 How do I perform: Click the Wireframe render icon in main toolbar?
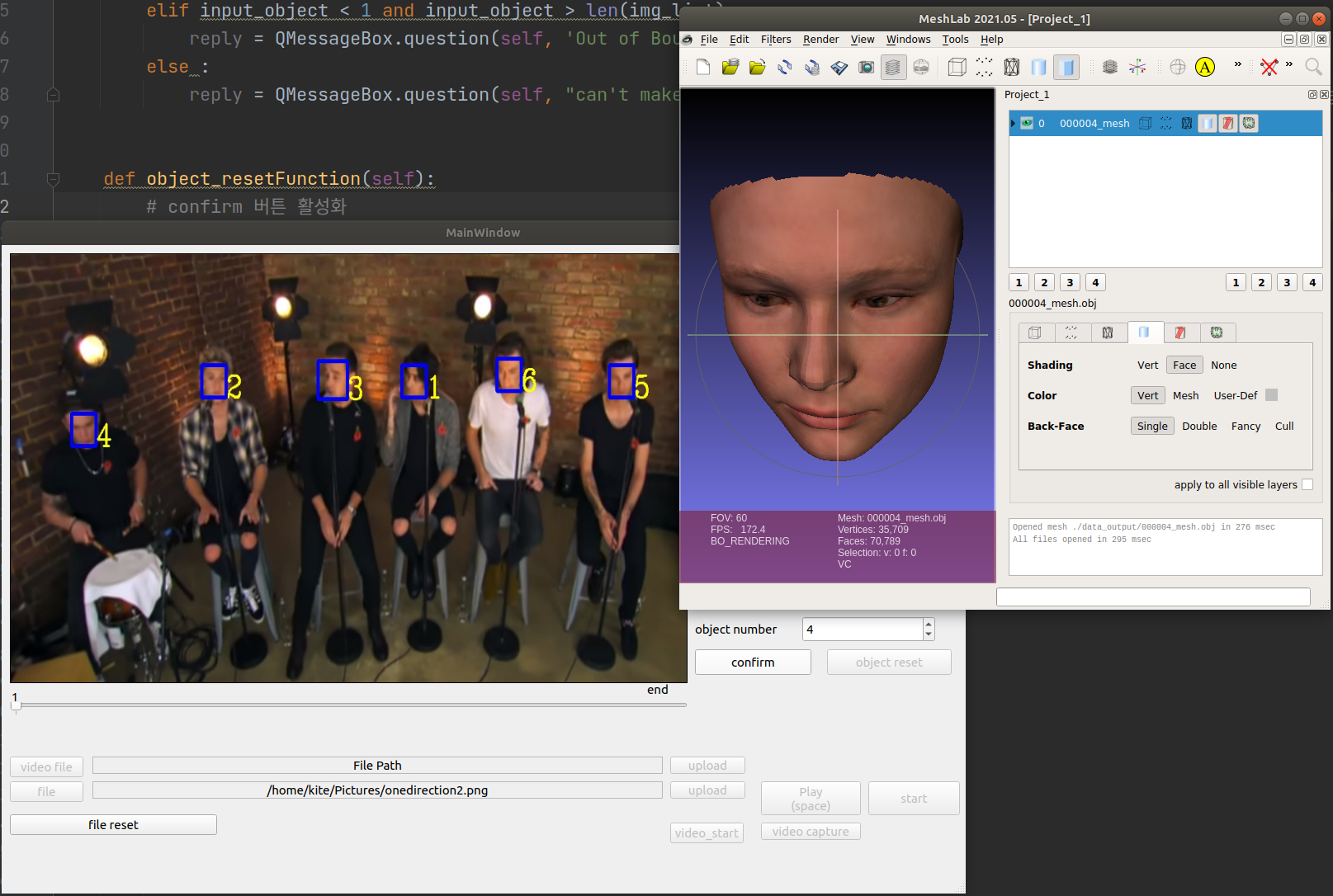click(1012, 67)
